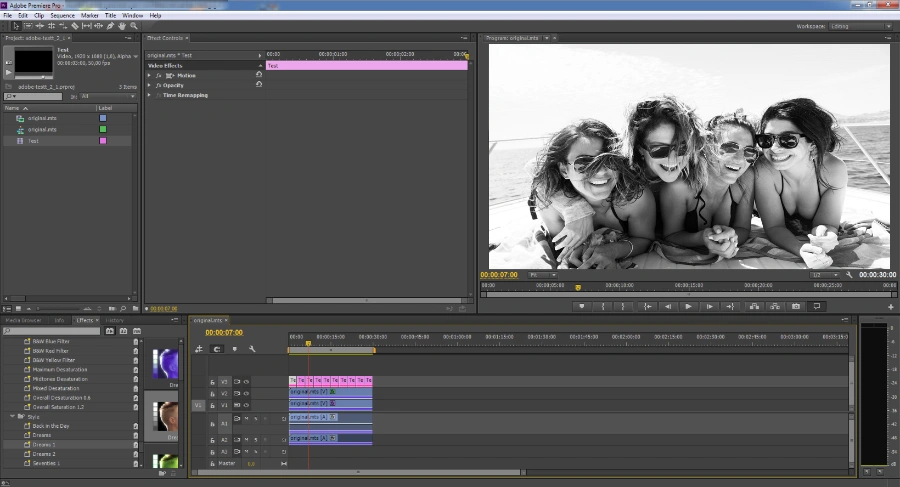Image resolution: width=900 pixels, height=487 pixels.
Task: Open timeline display settings wrench
Action: click(251, 349)
